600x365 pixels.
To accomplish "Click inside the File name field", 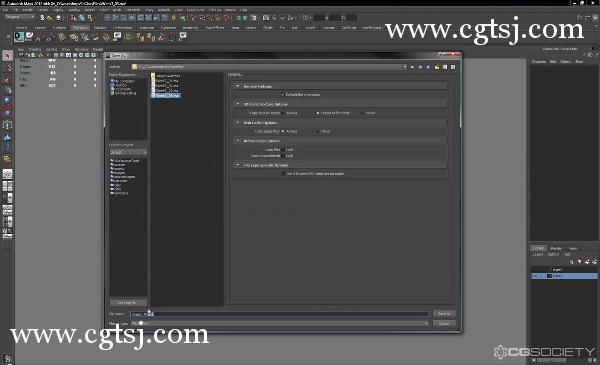I will pos(280,314).
